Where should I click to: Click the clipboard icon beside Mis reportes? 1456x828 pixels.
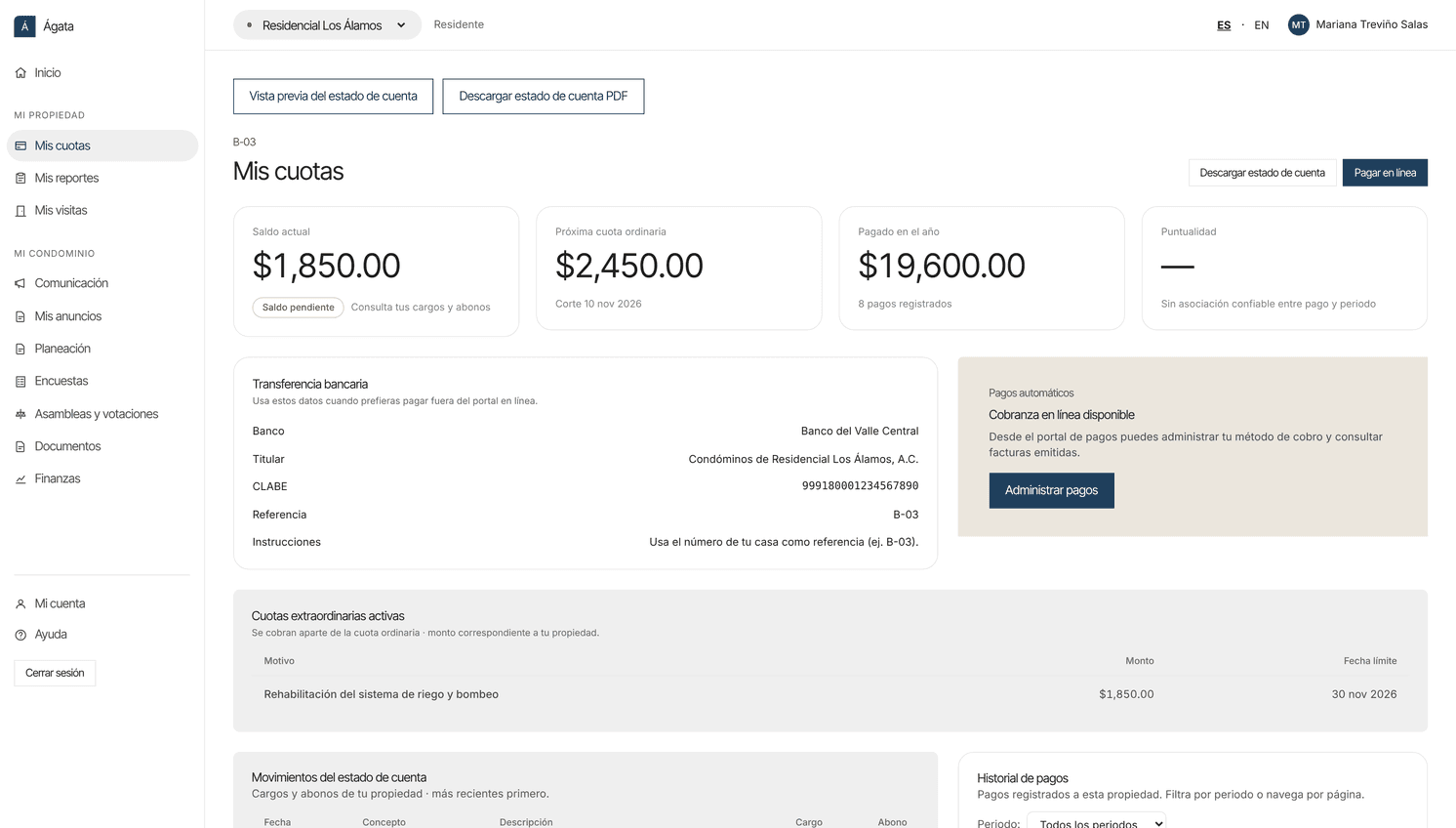click(20, 179)
